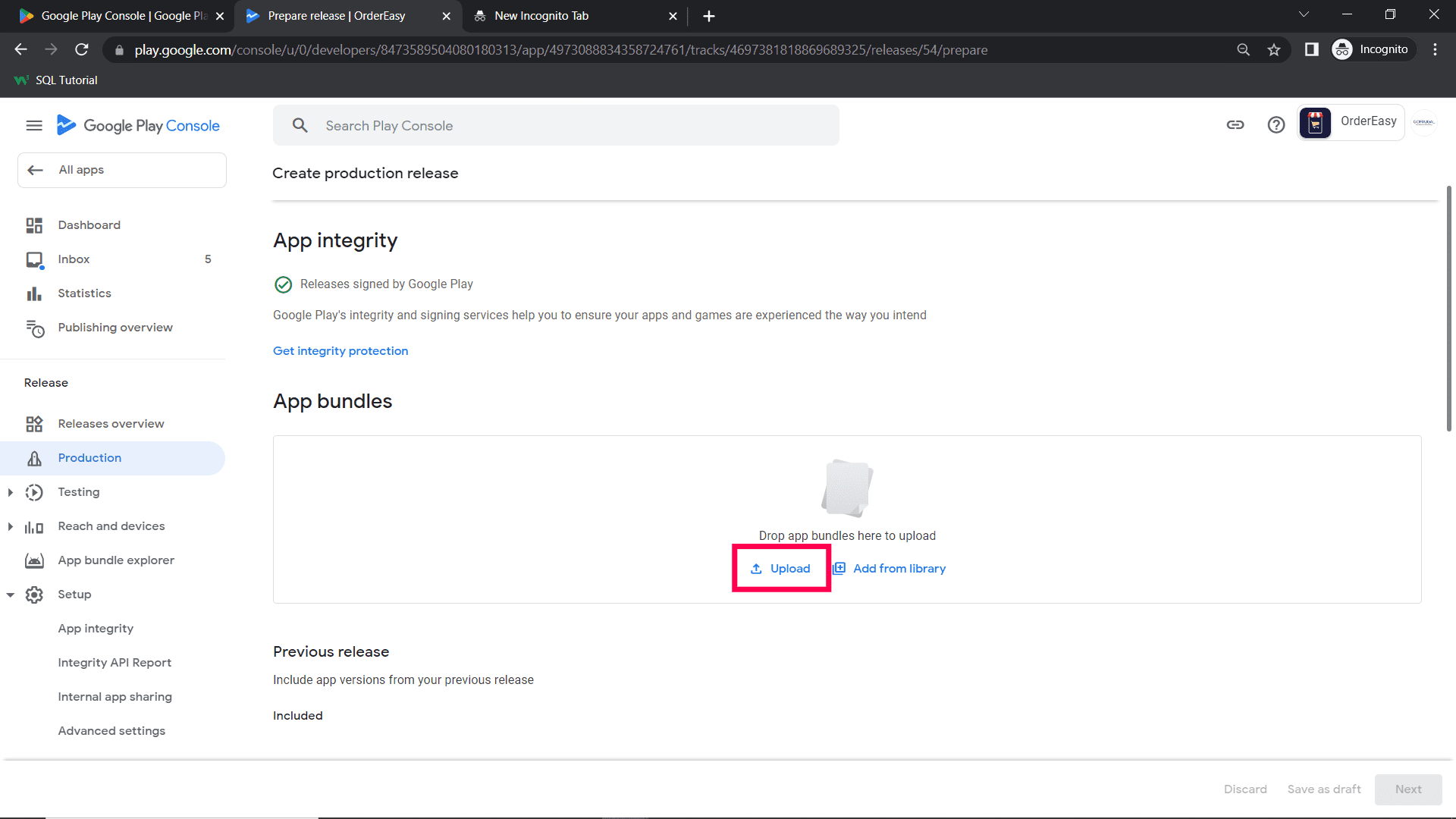Open Publishing overview icon
This screenshot has height=819, width=1456.
35,328
